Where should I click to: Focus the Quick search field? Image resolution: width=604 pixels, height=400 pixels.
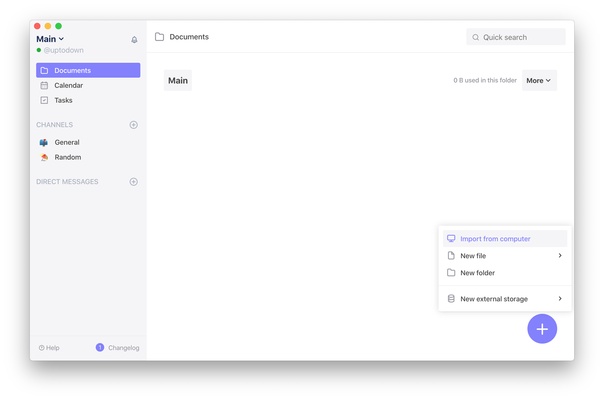tap(516, 37)
